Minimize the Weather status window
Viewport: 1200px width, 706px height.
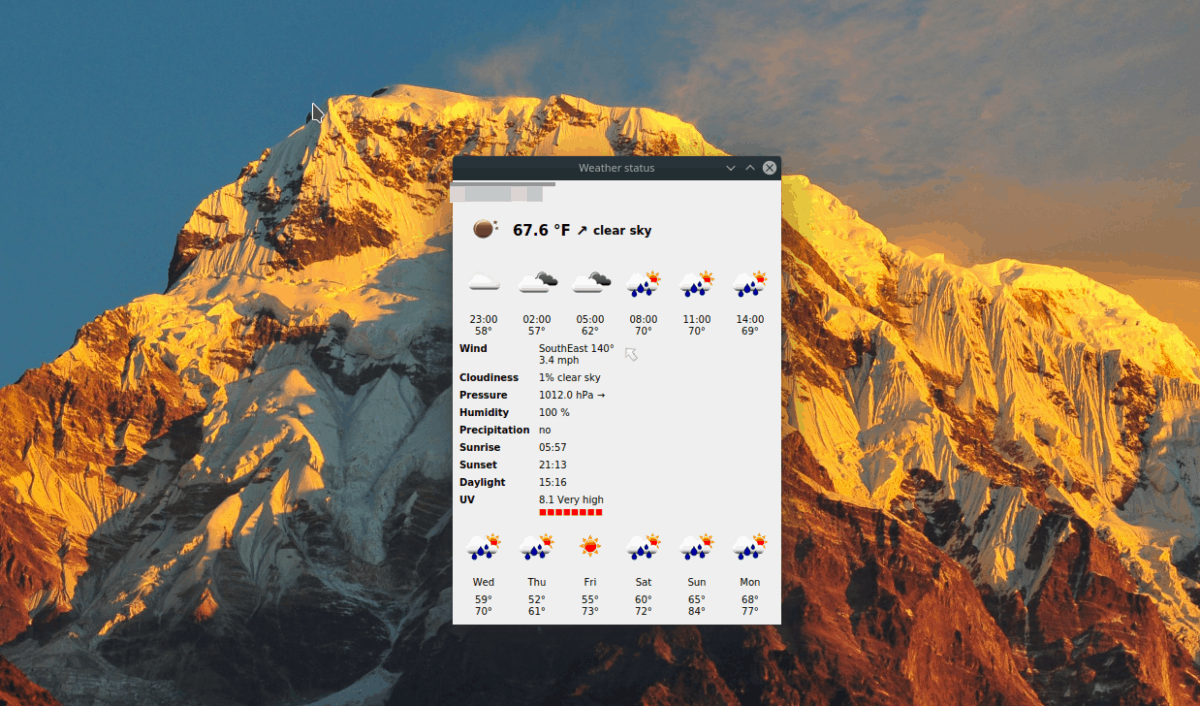pos(731,168)
